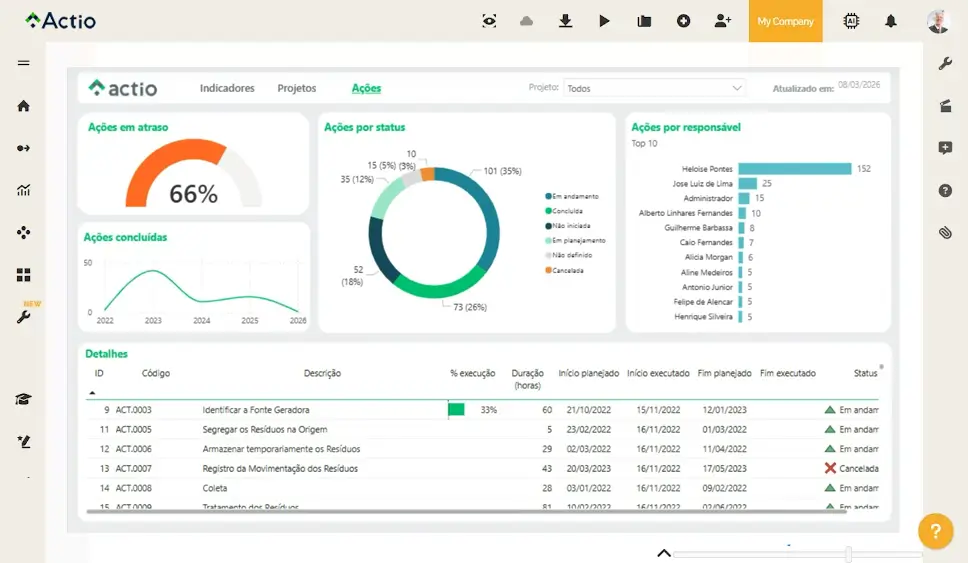The height and width of the screenshot is (563, 968).
Task: Switch to the Projetos tab
Action: 296,88
